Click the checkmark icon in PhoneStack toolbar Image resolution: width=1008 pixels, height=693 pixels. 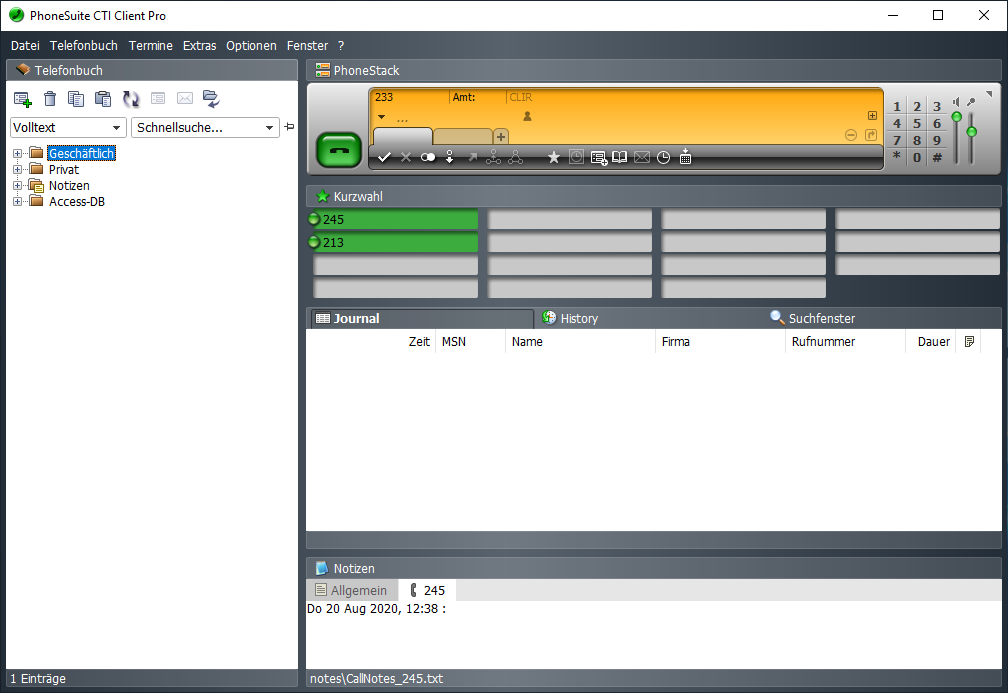(384, 157)
